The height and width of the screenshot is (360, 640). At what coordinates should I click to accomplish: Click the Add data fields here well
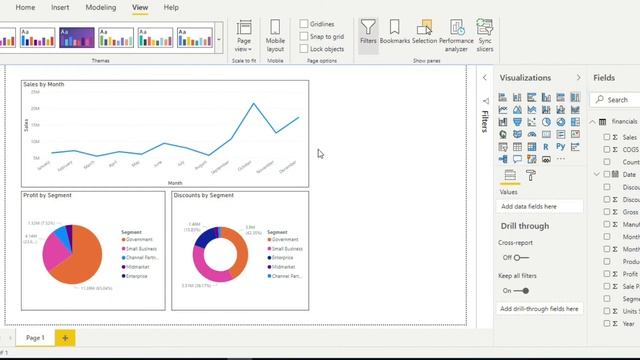tap(540, 207)
